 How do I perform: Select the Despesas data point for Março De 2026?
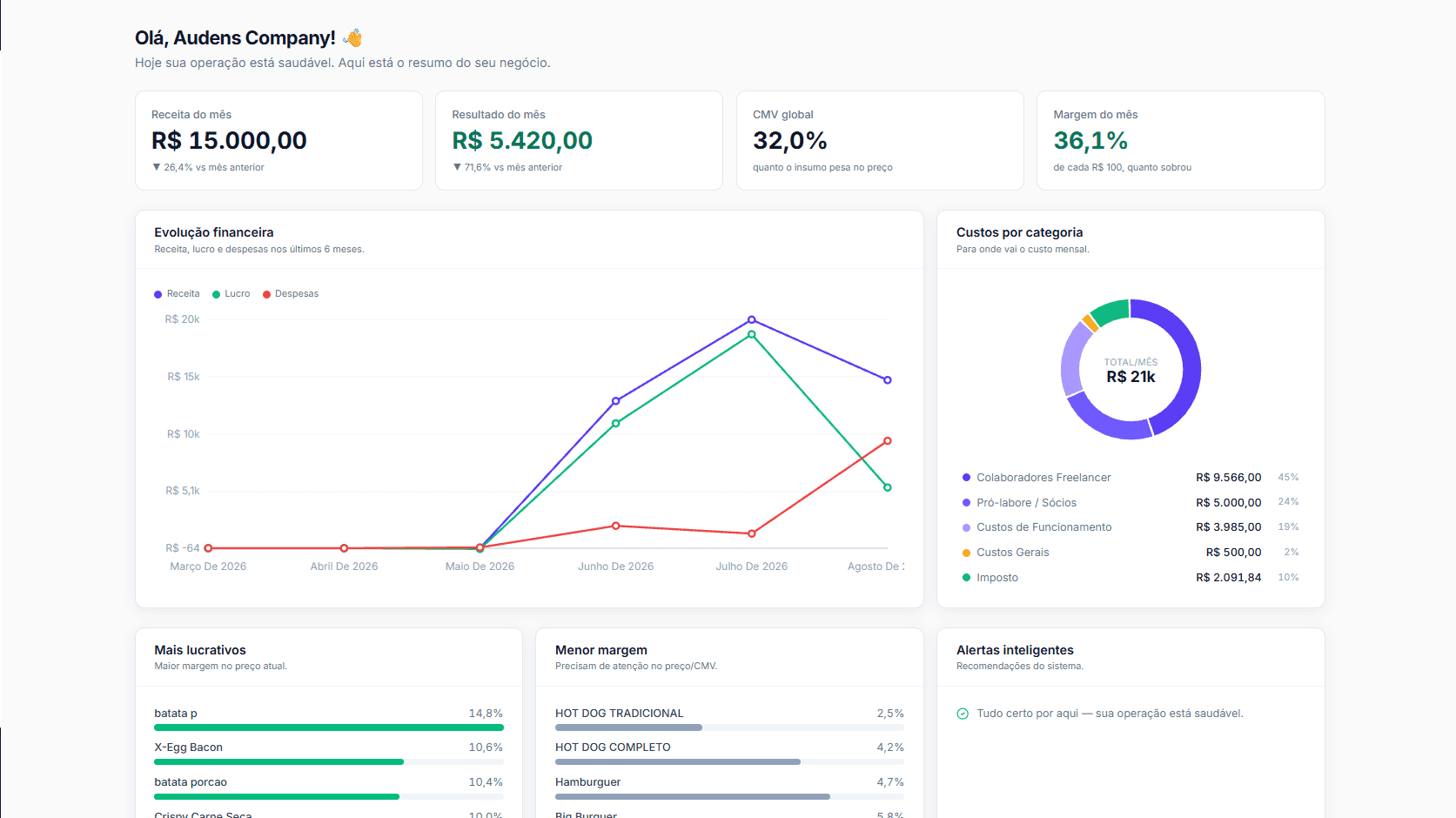pos(209,548)
